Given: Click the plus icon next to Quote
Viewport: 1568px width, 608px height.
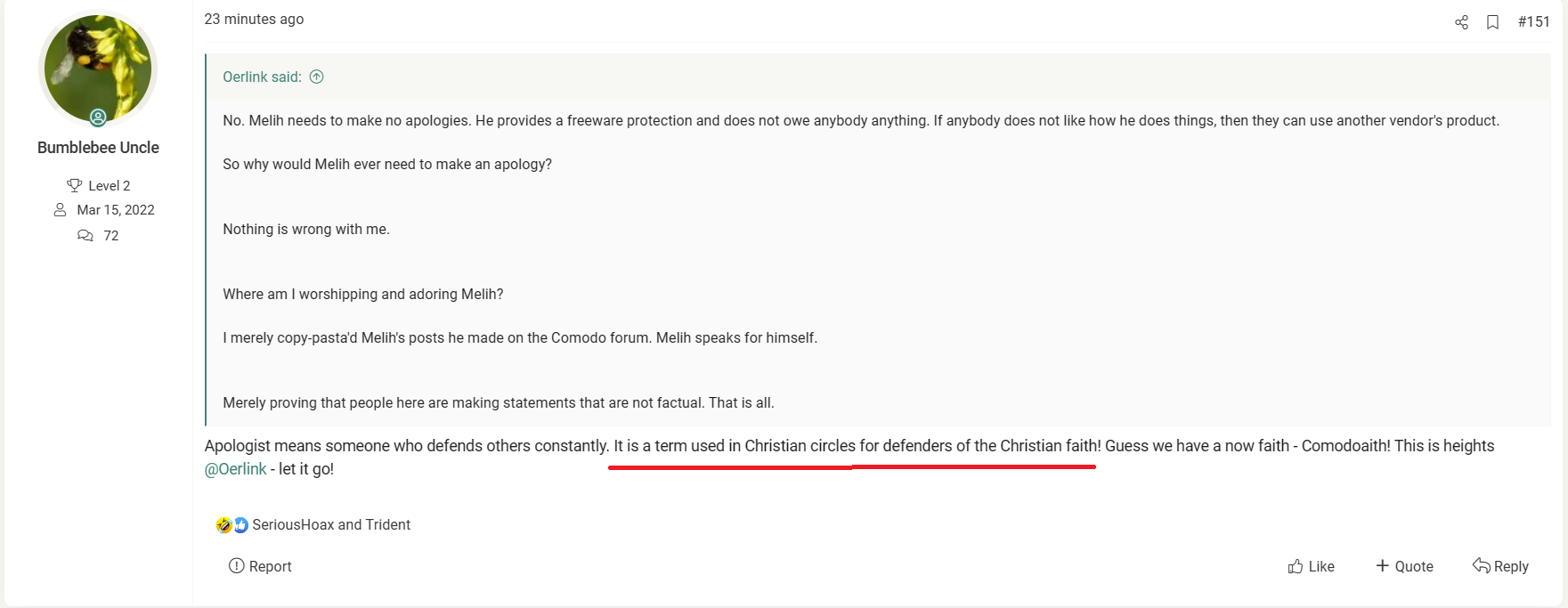Looking at the screenshot, I should click(1382, 565).
